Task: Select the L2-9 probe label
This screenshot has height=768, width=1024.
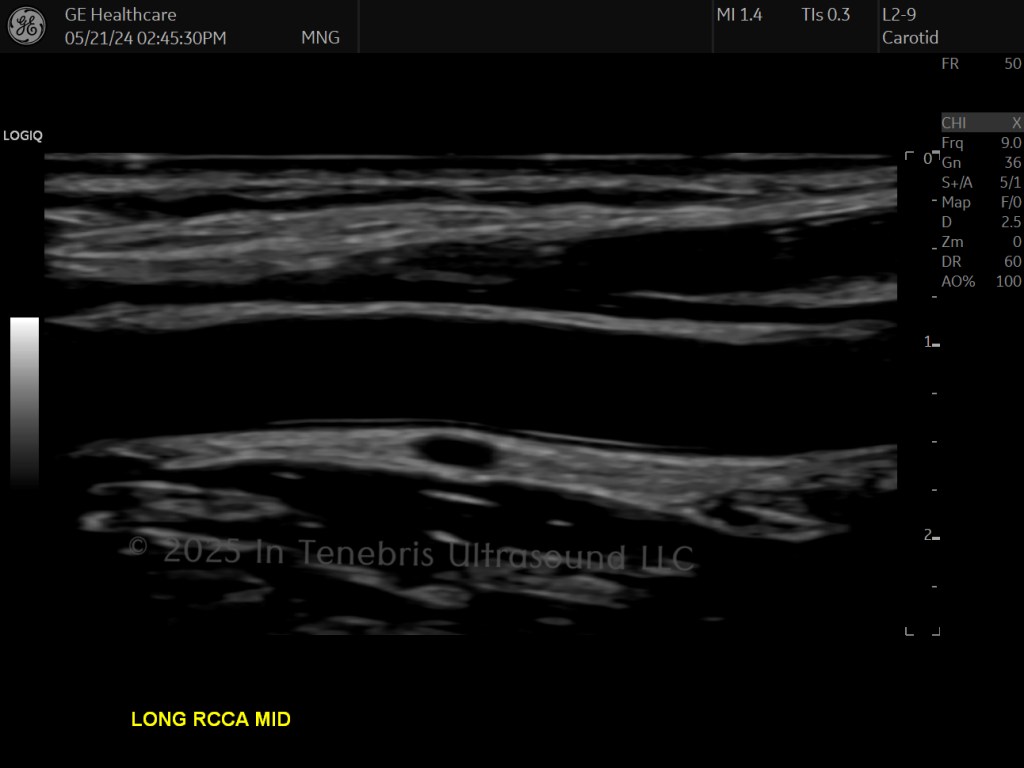Action: pyautogui.click(x=899, y=14)
